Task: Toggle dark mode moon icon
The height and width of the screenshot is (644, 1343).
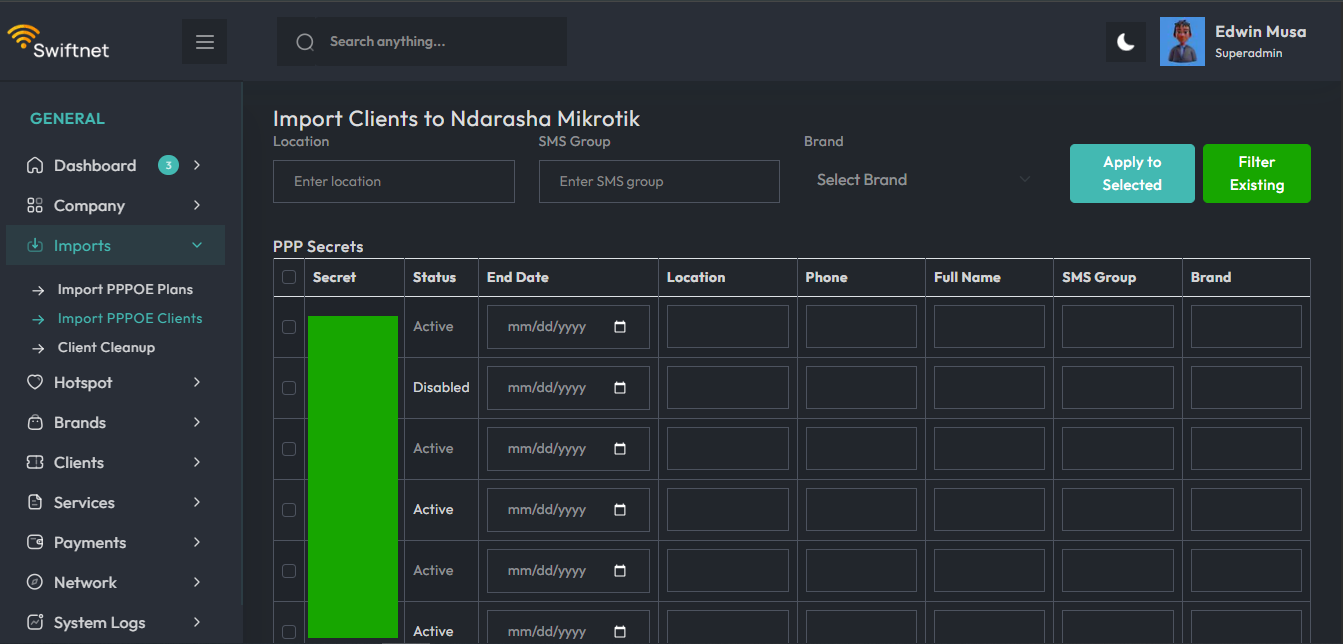Action: [1126, 42]
